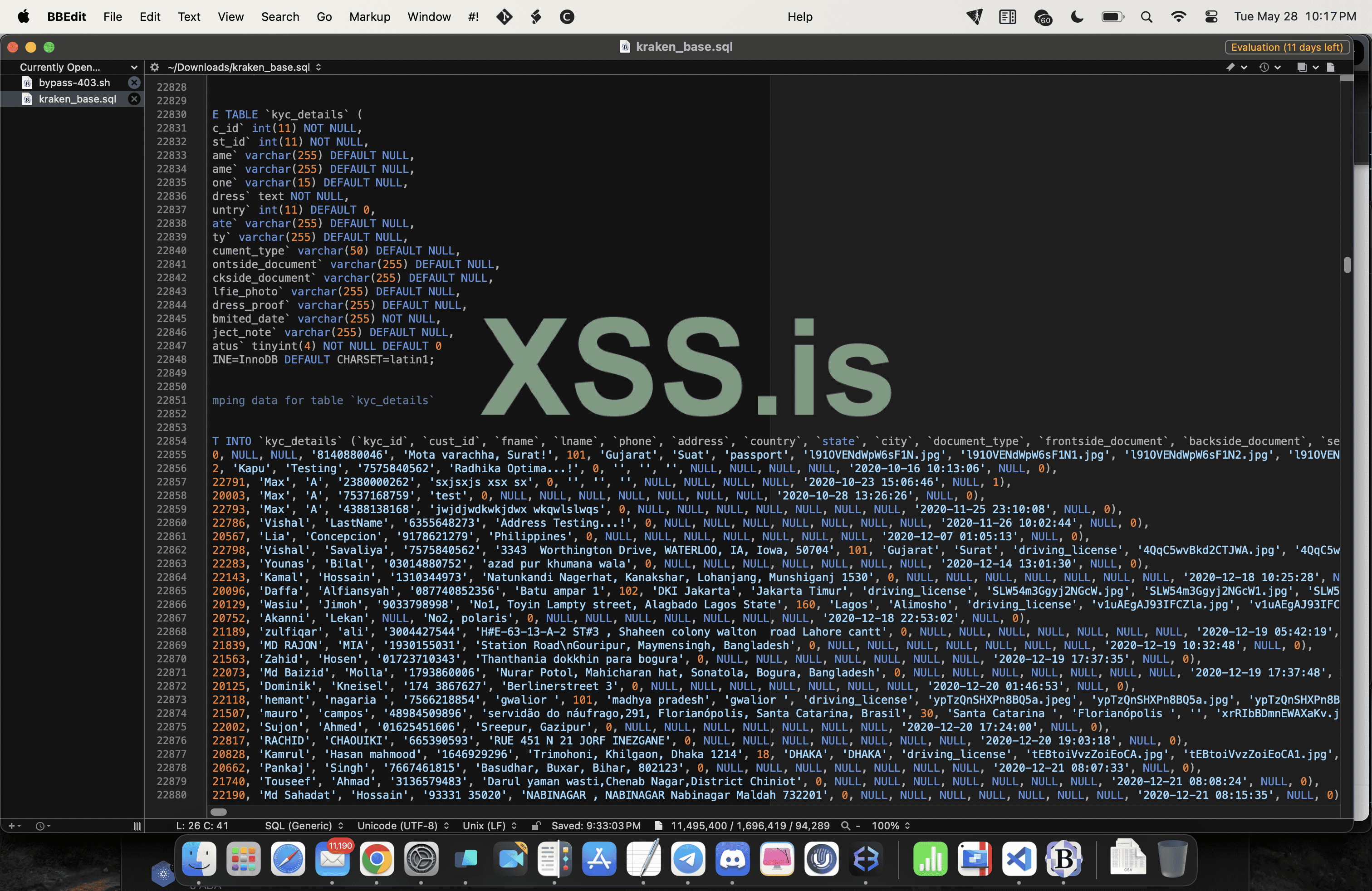This screenshot has width=1372, height=891.
Task: Click the gear icon beside file path
Action: pos(155,68)
